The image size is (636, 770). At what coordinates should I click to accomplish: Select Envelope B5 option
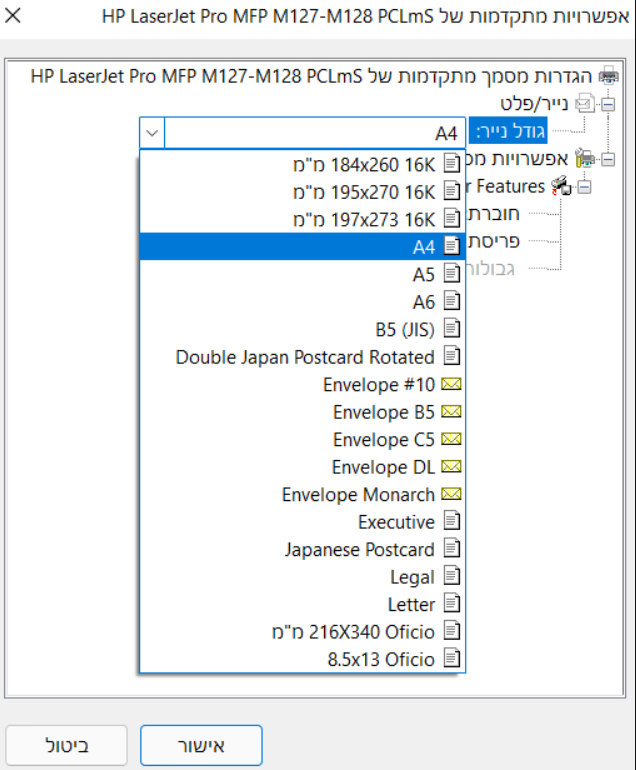(303, 412)
